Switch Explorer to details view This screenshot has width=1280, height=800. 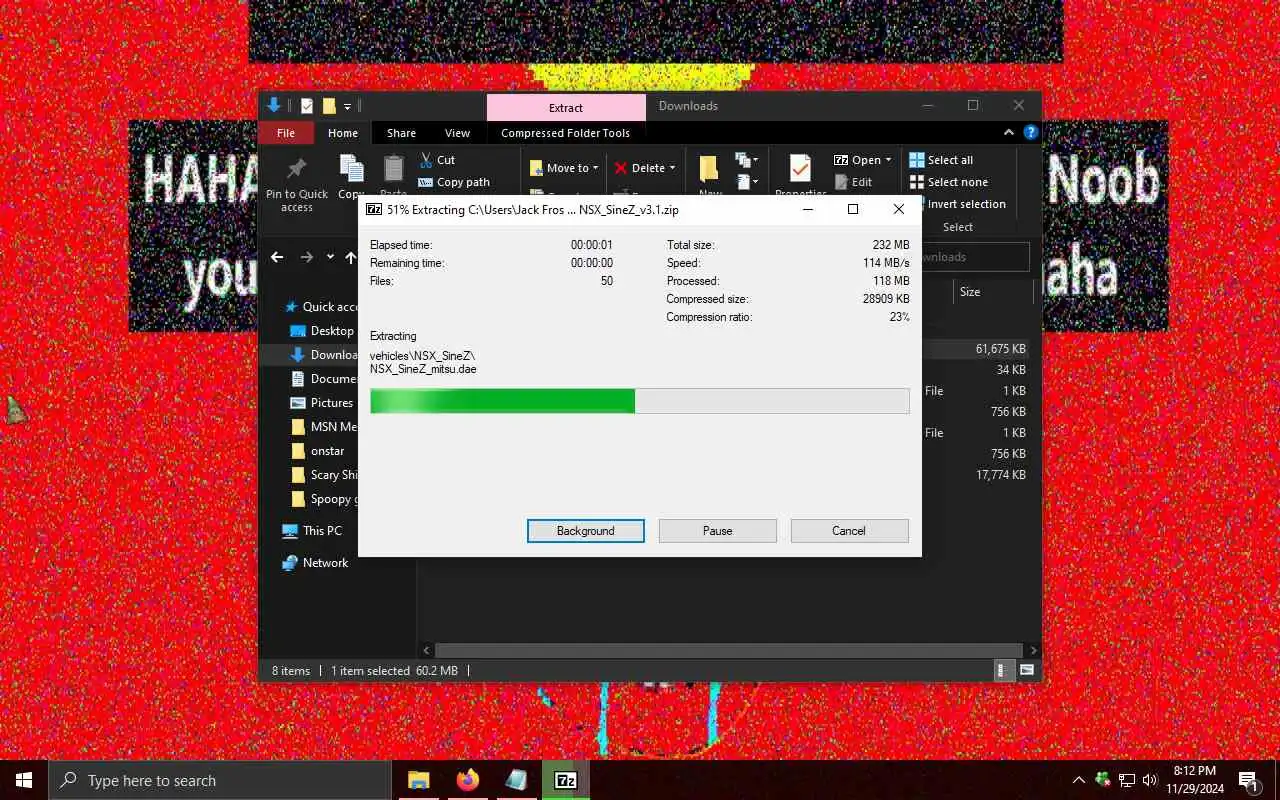click(x=1007, y=671)
